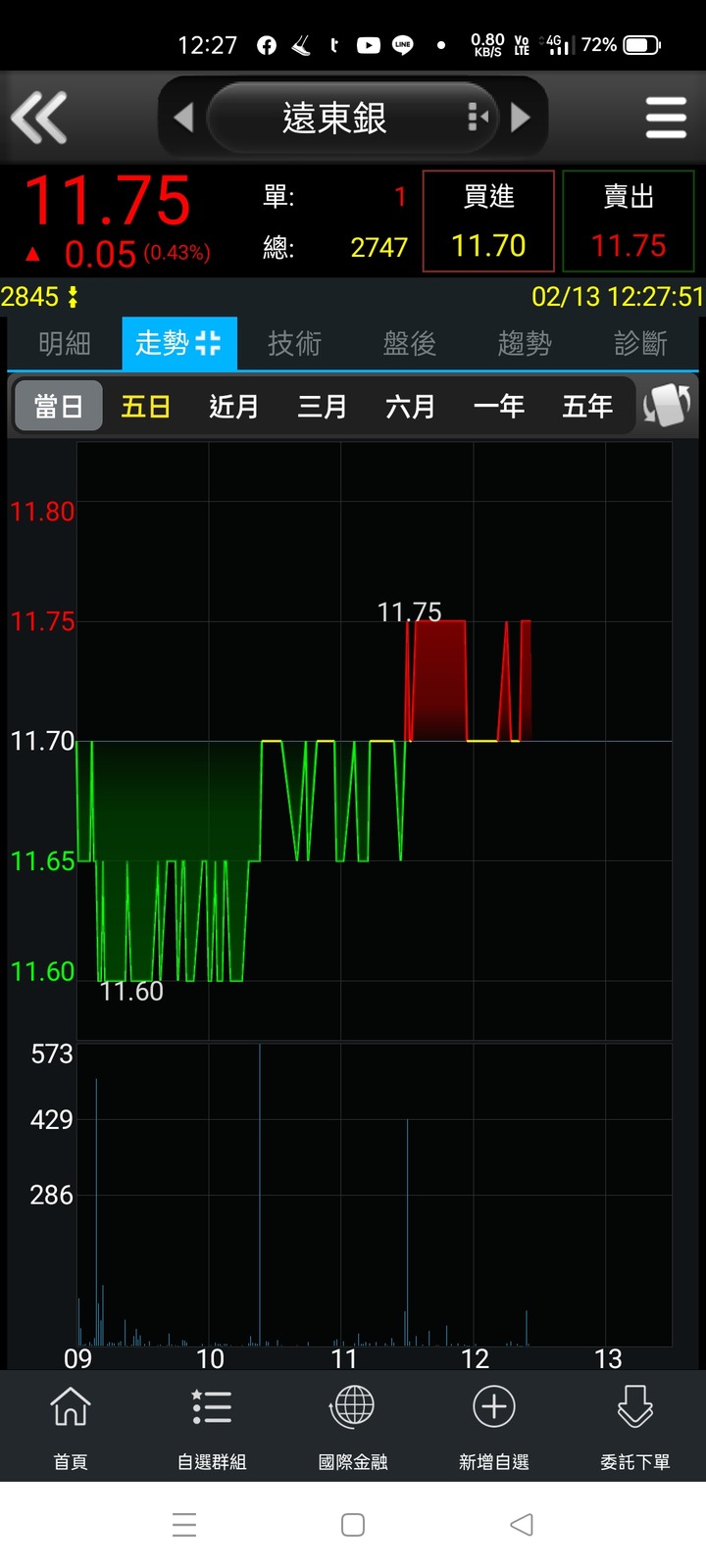
Task: Tap the current price 11.75
Action: pyautogui.click(x=107, y=201)
